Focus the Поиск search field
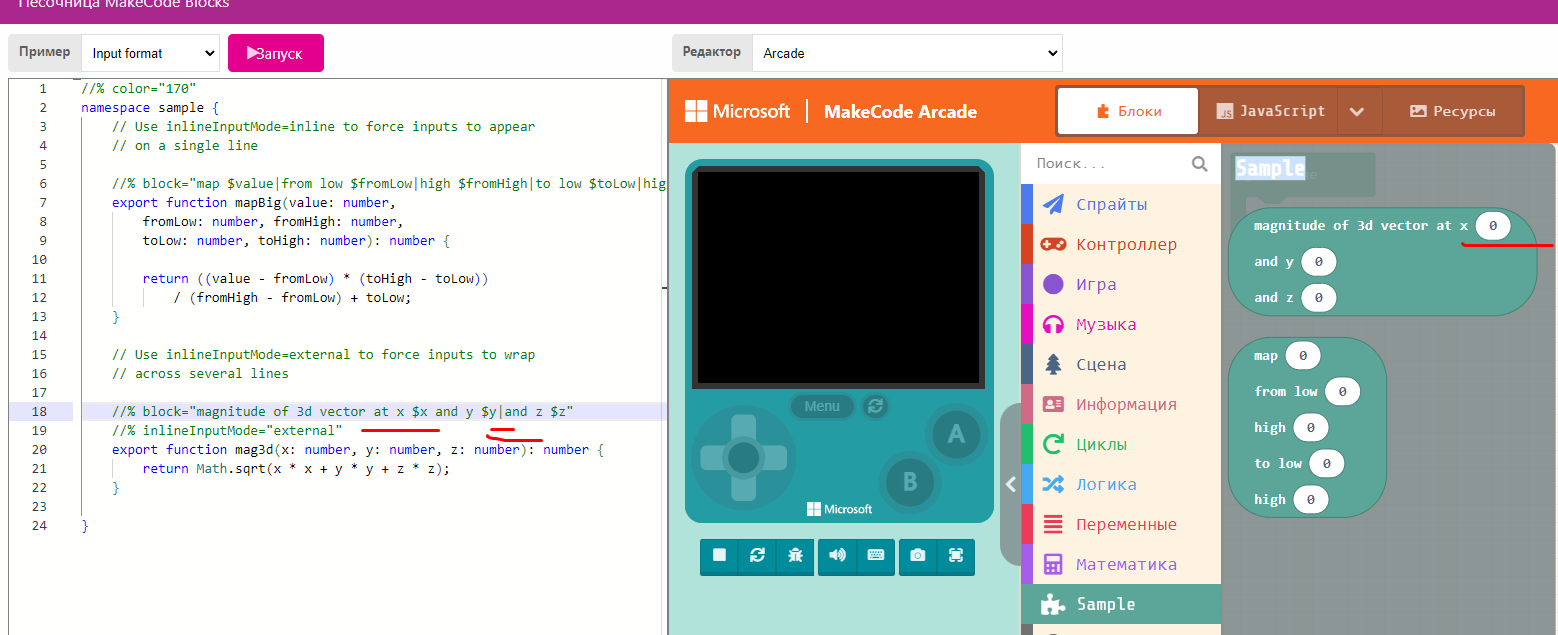Image resolution: width=1558 pixels, height=635 pixels. click(1110, 163)
